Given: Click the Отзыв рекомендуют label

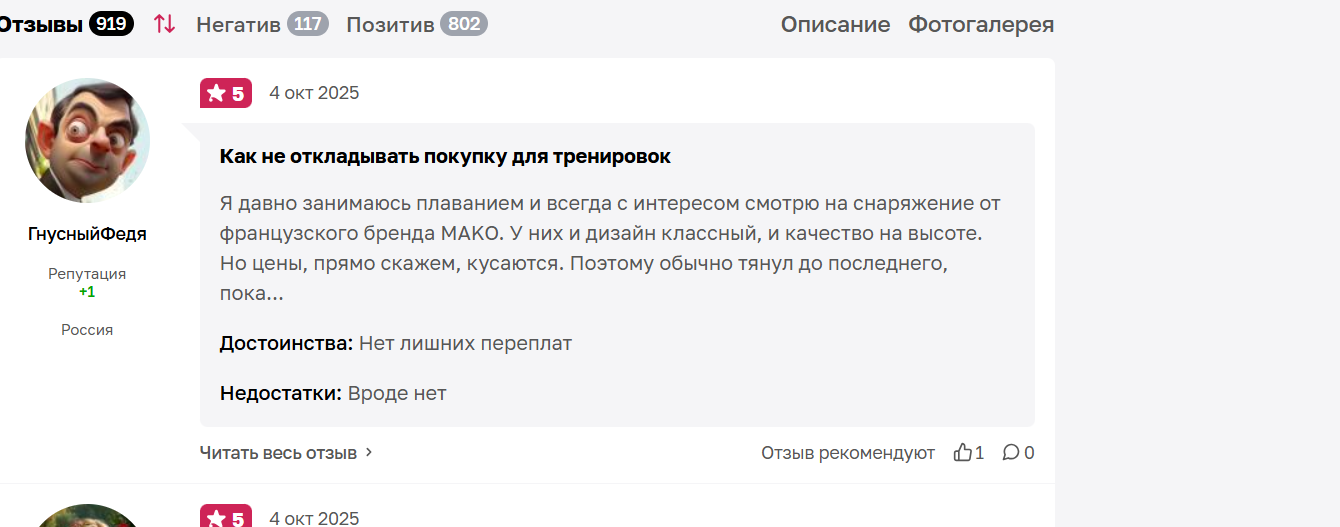Looking at the screenshot, I should pos(847,453).
